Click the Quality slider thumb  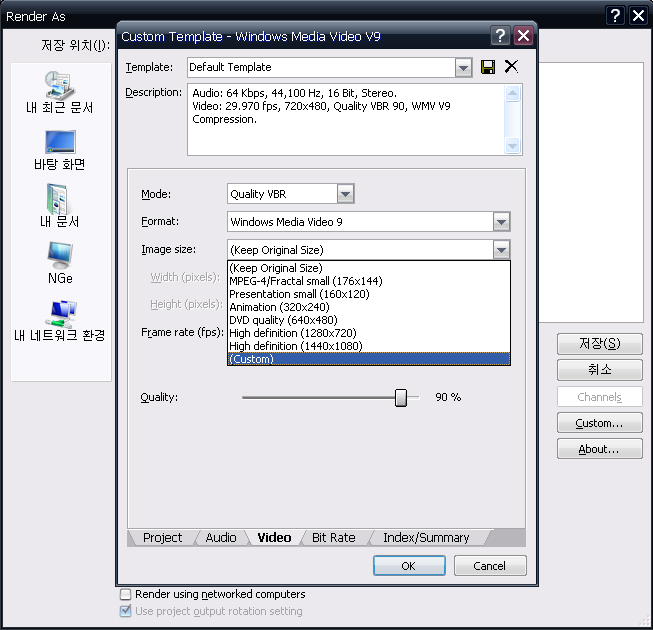click(401, 398)
